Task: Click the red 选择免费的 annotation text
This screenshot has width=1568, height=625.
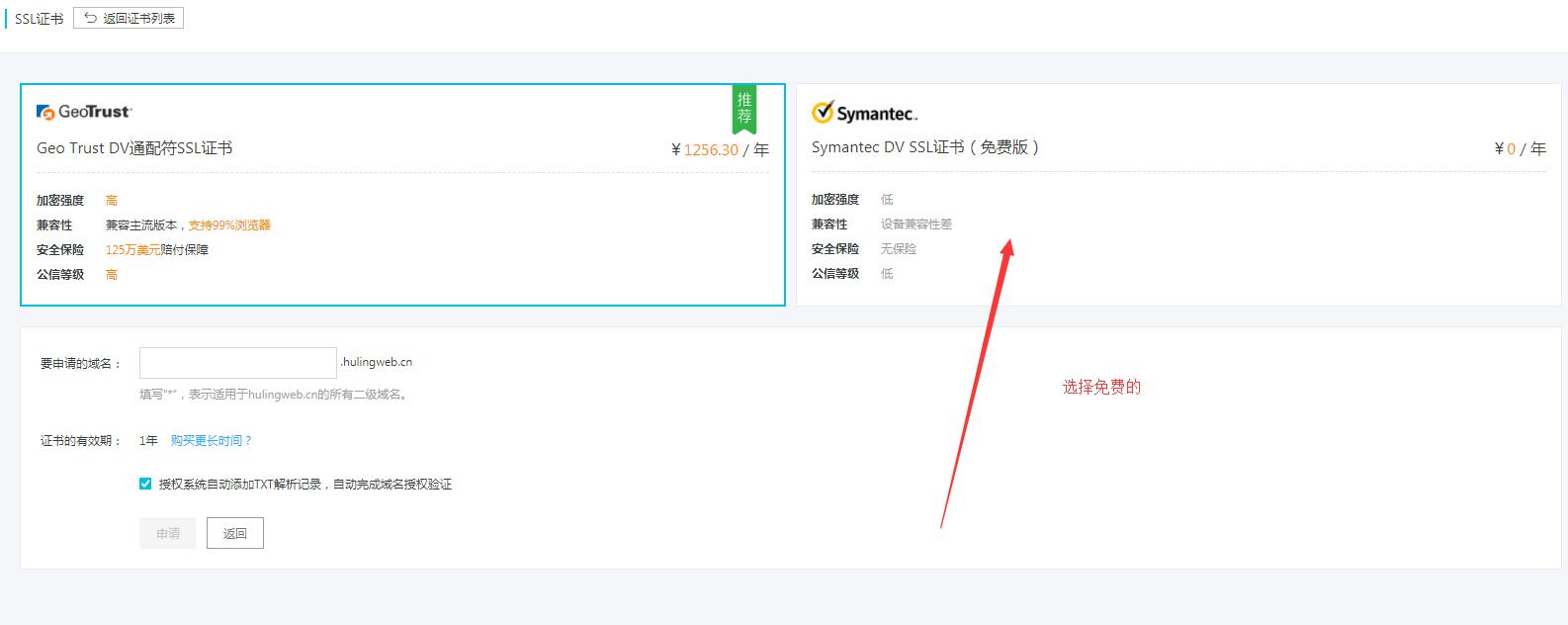Action: pyautogui.click(x=1101, y=387)
